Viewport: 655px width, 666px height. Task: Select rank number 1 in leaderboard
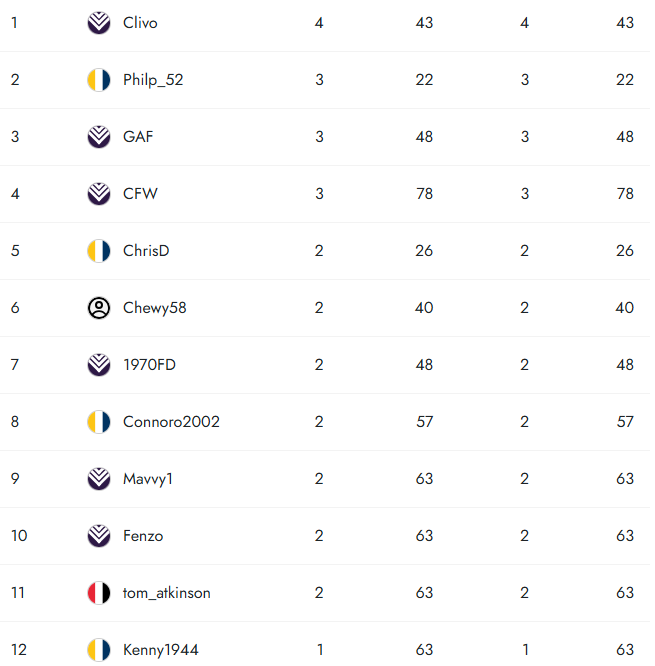tap(14, 23)
